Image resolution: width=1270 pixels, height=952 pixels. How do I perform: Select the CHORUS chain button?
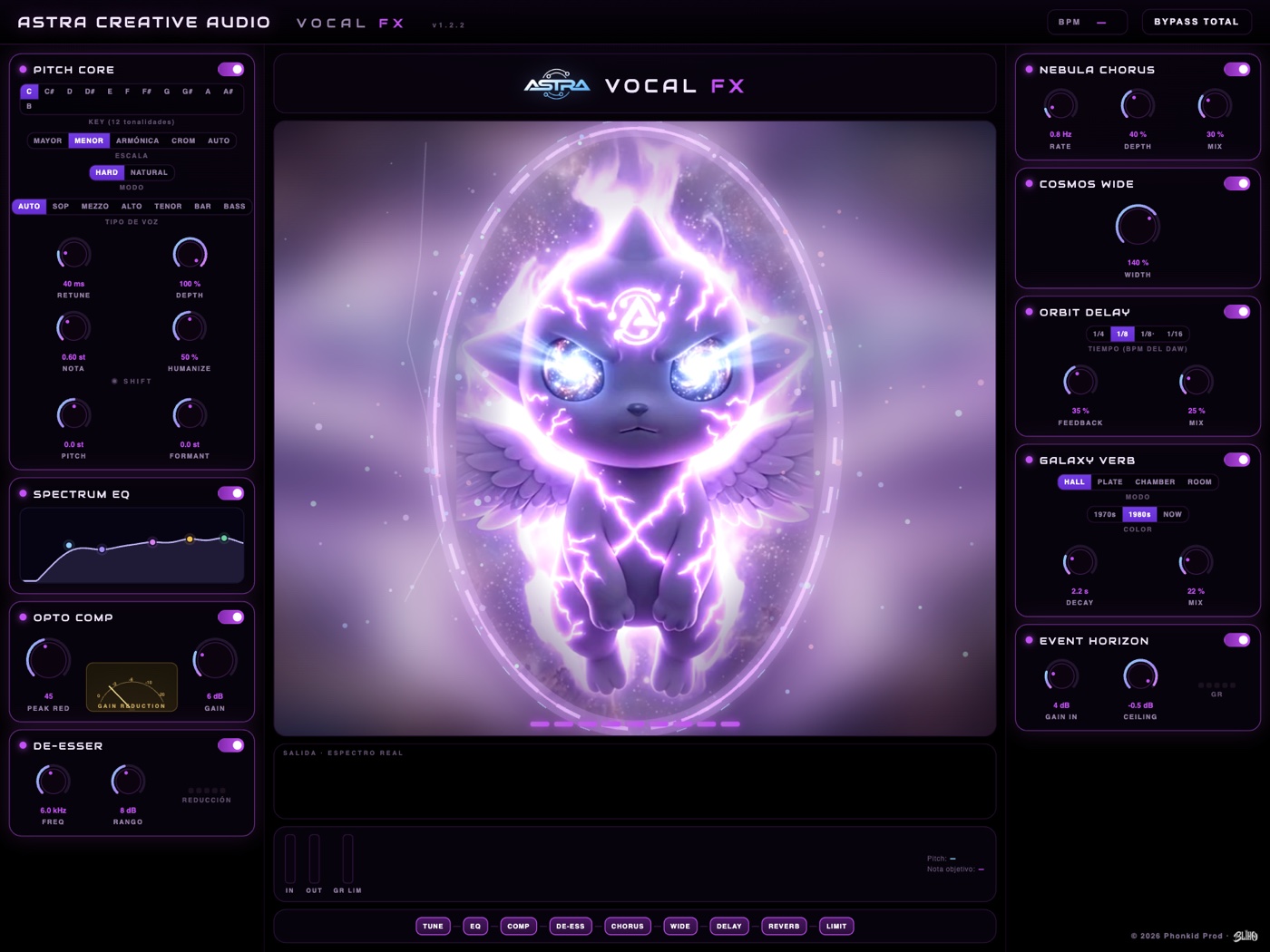[627, 926]
